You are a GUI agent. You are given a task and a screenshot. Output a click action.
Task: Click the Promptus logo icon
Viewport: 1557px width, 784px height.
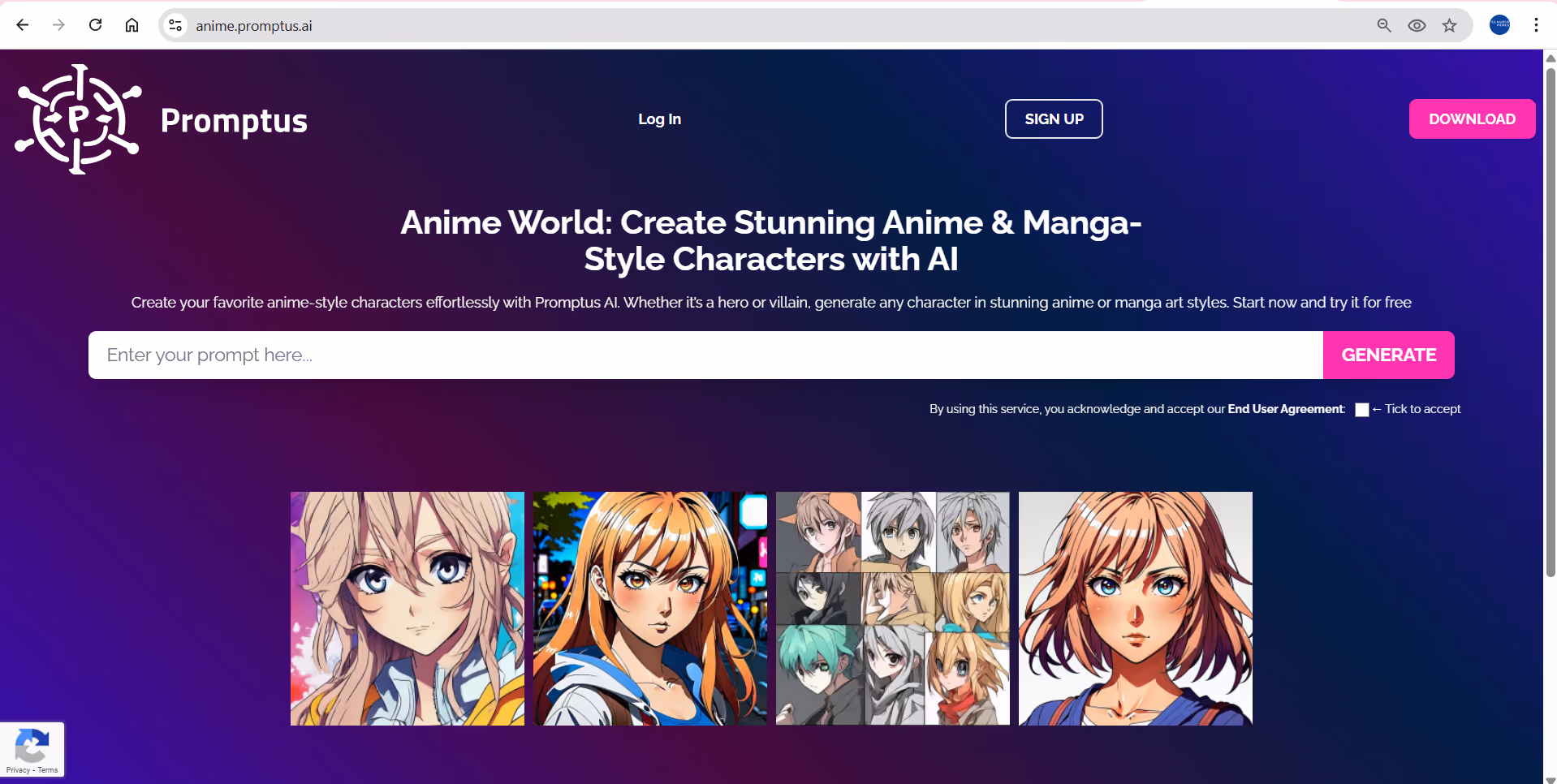click(x=78, y=118)
